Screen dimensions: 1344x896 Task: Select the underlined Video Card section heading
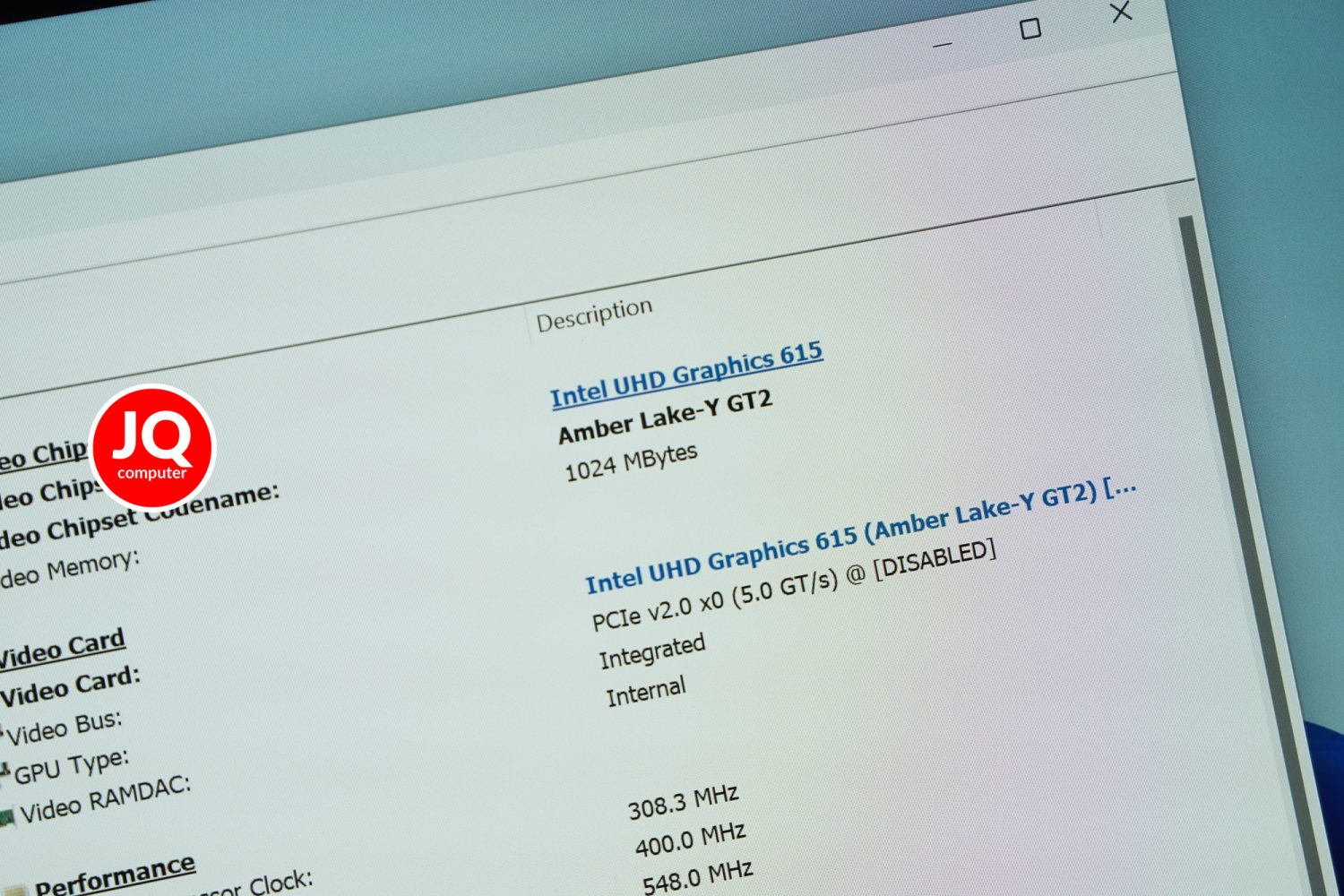click(61, 650)
